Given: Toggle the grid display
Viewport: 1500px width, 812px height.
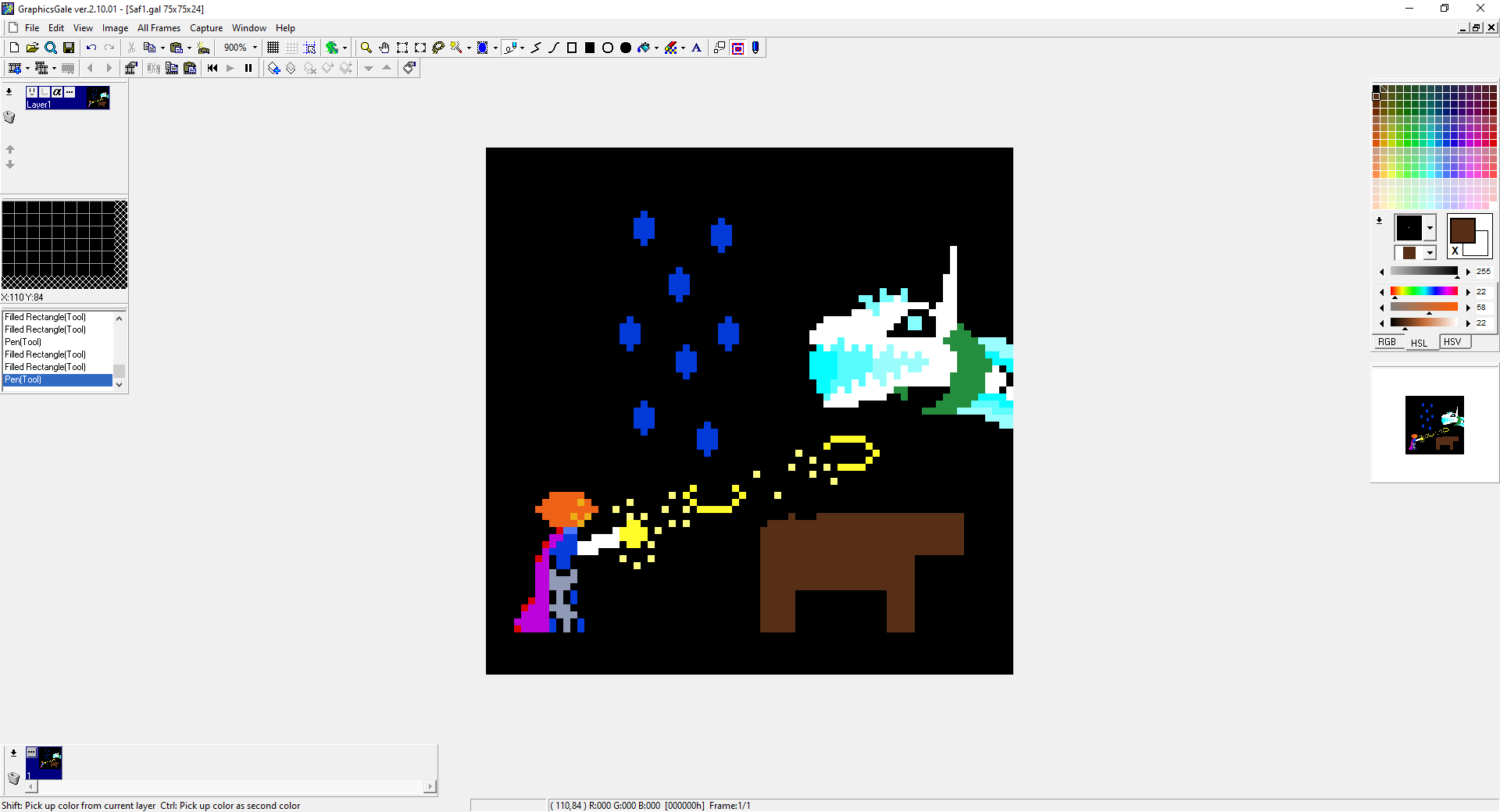Looking at the screenshot, I should click(273, 48).
